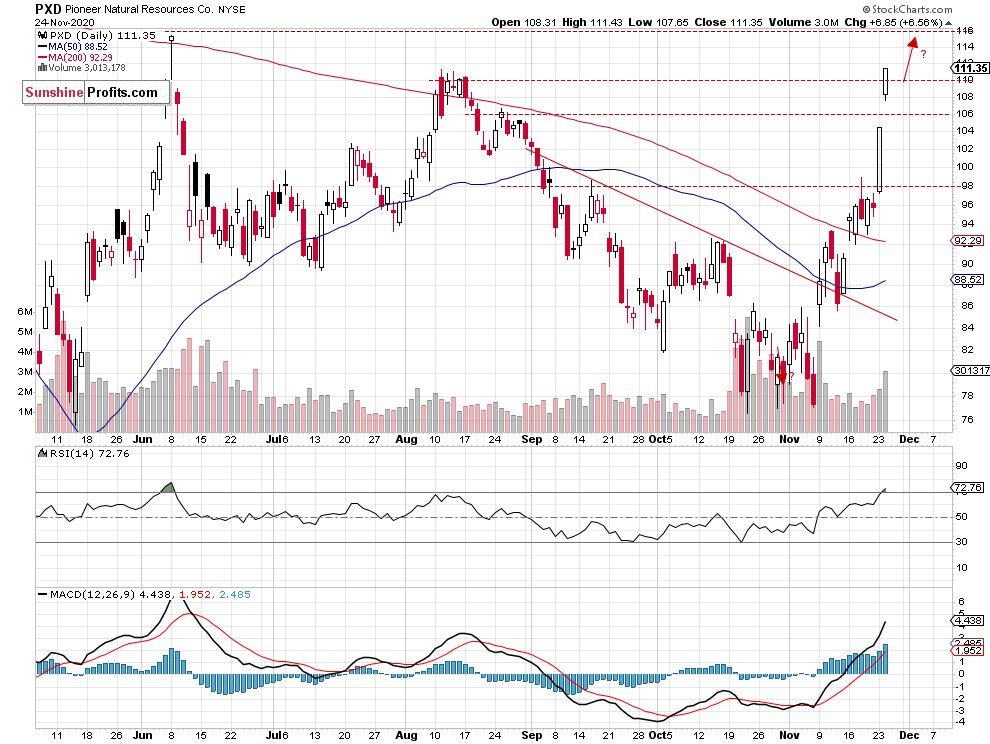Click the Jun label under the price chart
The image size is (990, 744).
click(x=143, y=440)
